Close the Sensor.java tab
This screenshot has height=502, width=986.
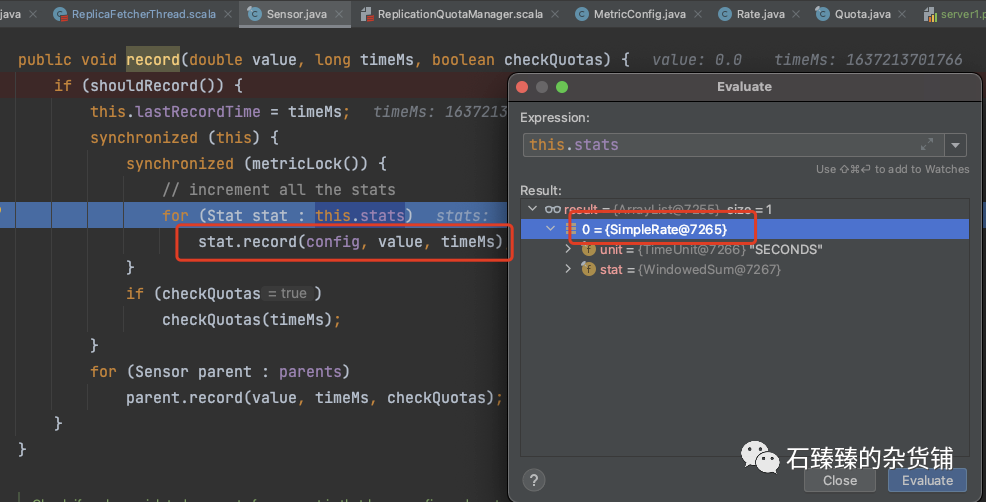coord(339,14)
